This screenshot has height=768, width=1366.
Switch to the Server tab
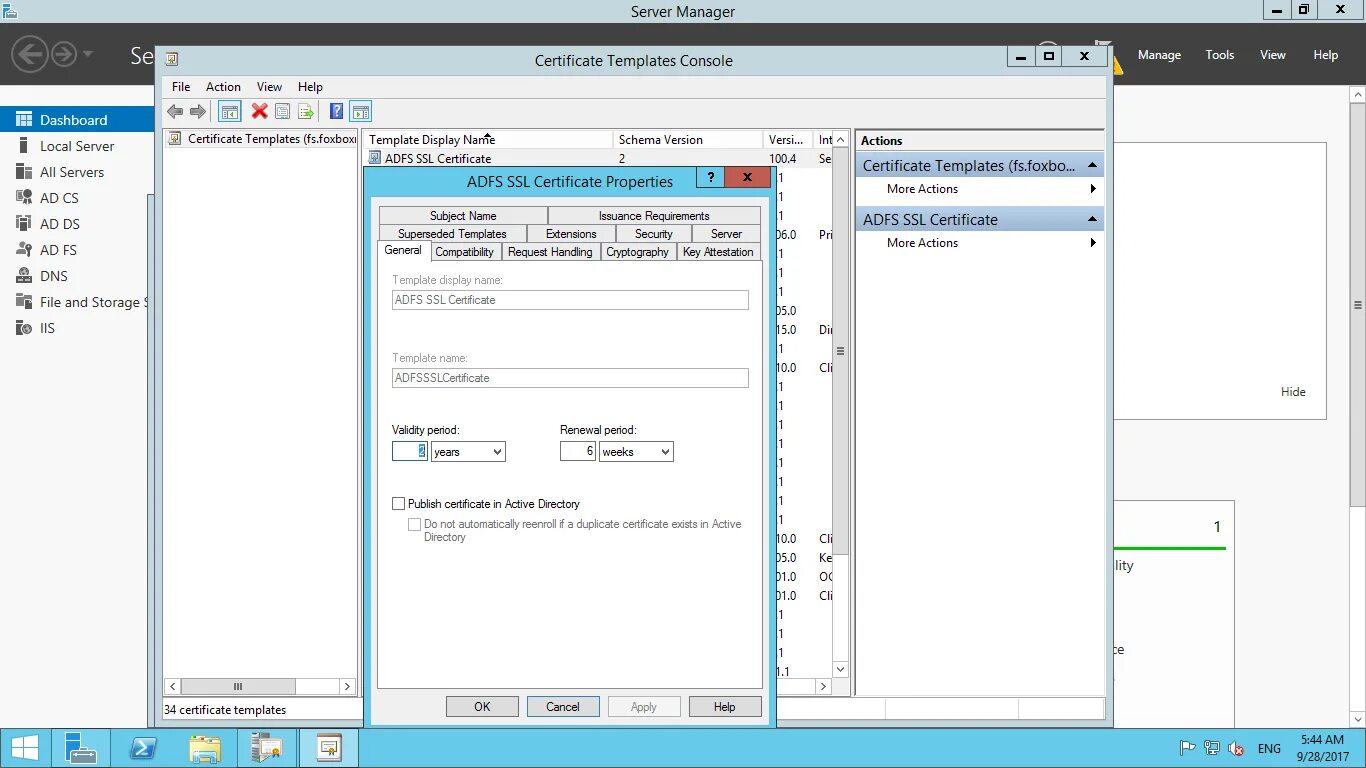(x=726, y=233)
